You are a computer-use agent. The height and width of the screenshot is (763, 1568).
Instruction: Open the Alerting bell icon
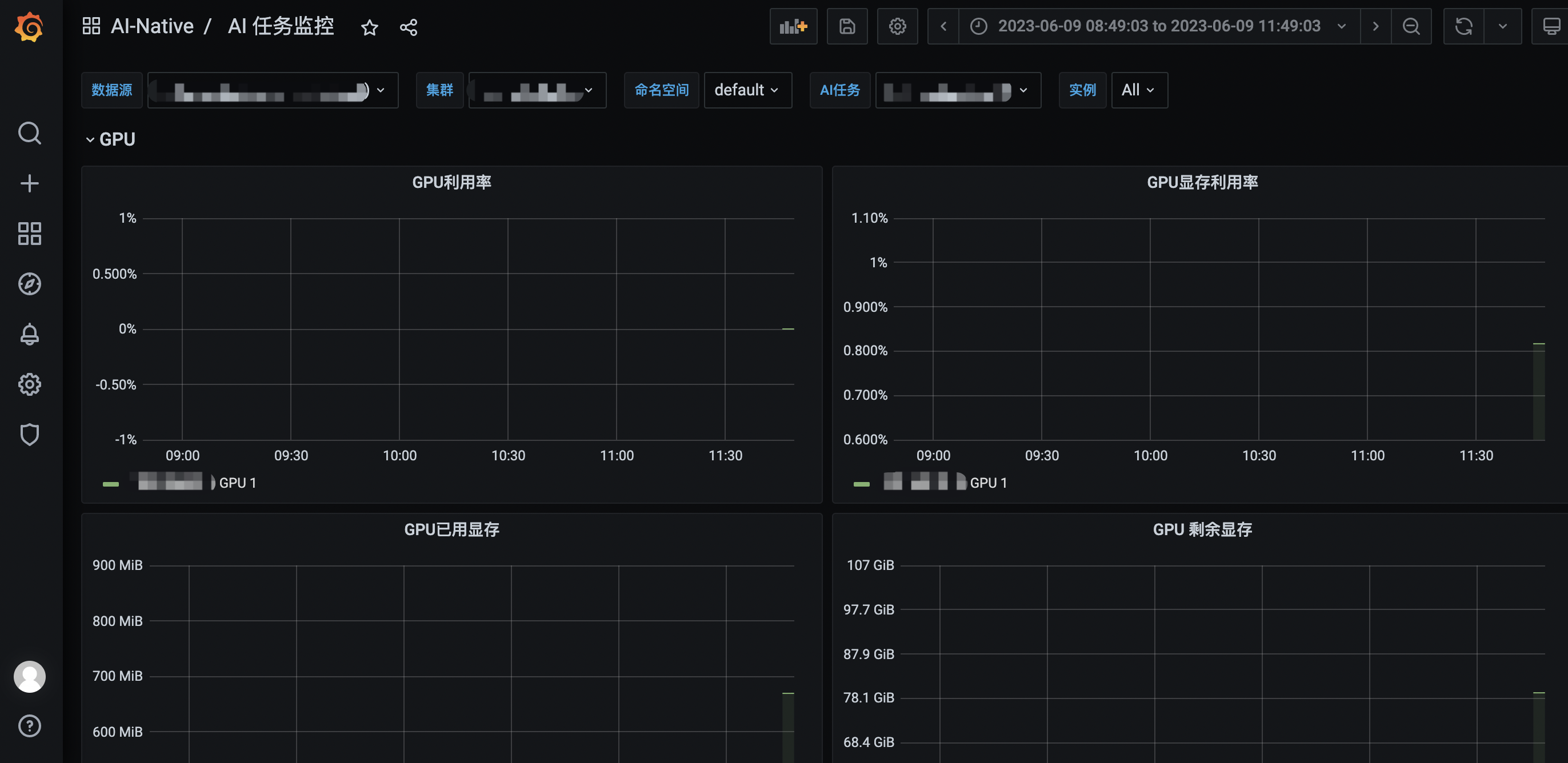[x=29, y=334]
